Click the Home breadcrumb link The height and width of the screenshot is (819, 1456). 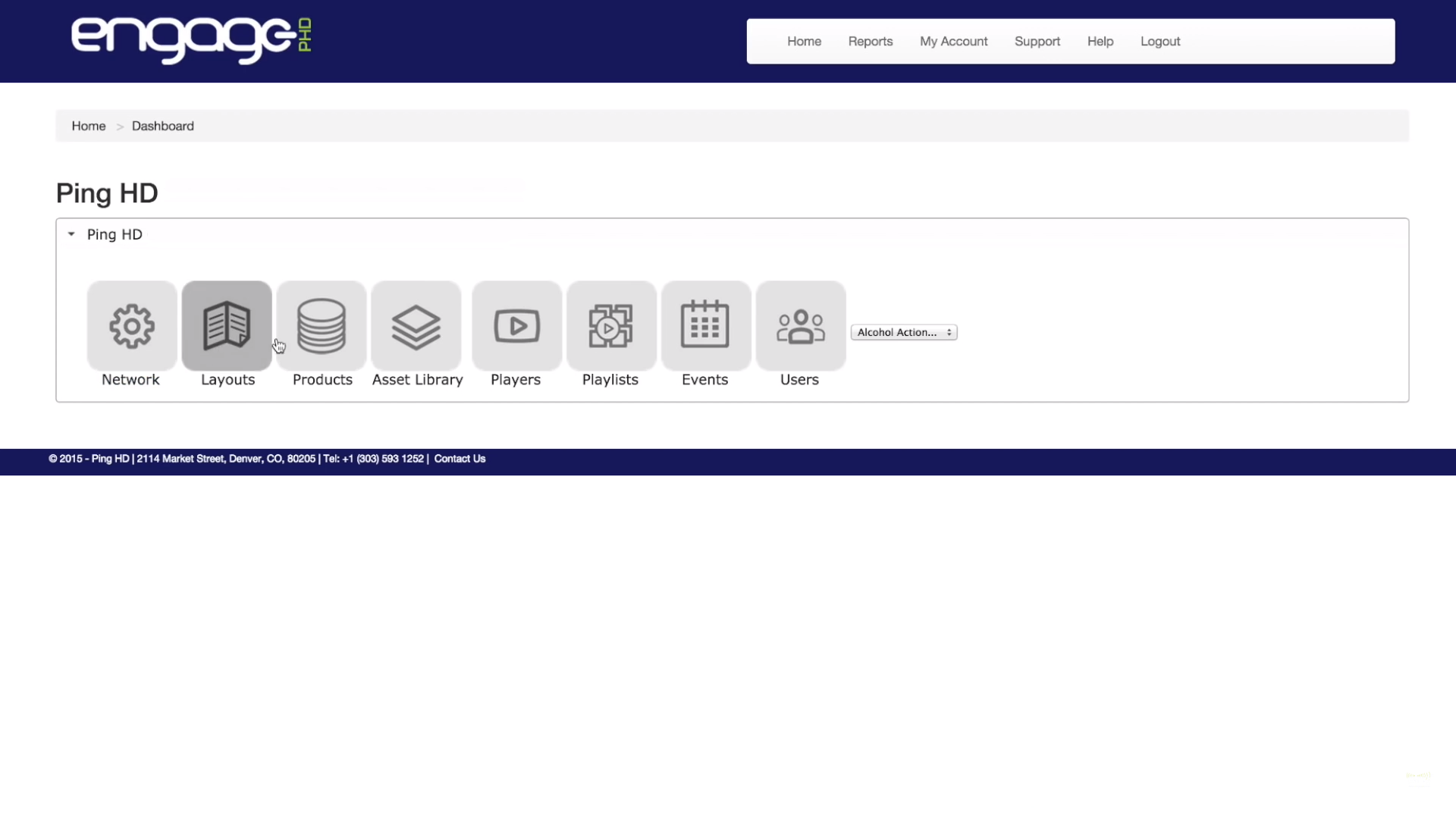tap(89, 126)
